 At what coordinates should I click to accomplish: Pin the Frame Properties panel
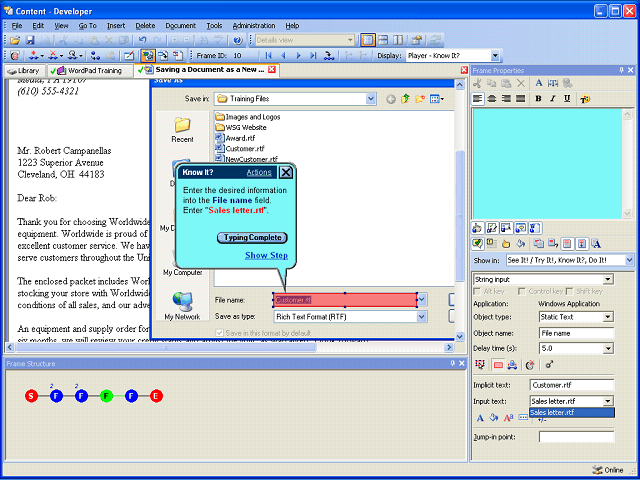621,70
